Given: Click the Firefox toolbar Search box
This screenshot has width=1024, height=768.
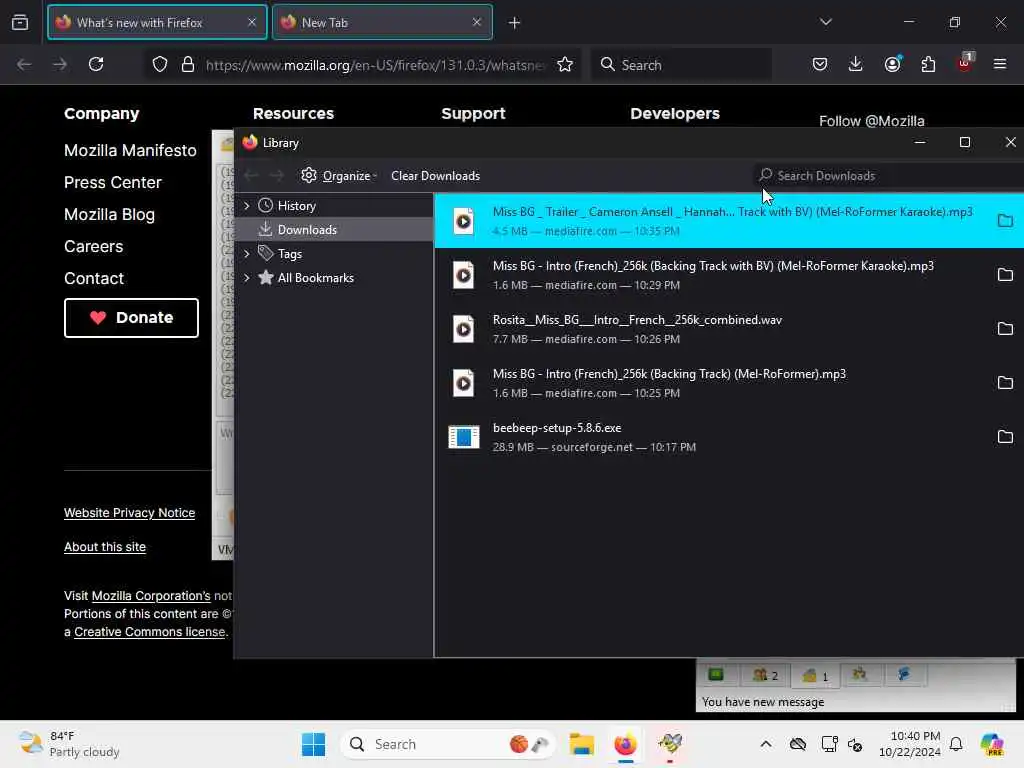Looking at the screenshot, I should [x=681, y=65].
